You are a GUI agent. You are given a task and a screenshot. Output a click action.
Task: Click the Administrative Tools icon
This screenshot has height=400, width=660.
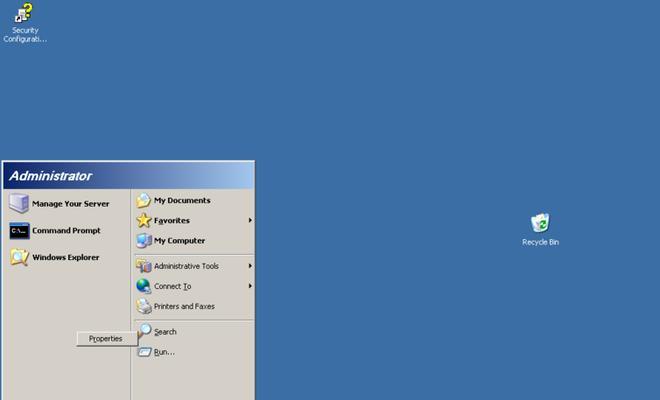144,266
